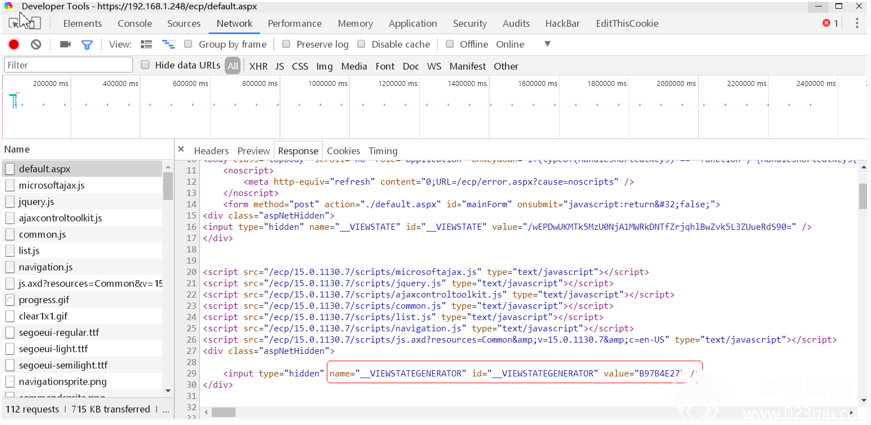Viewport: 871px width, 425px height.
Task: Switch to large request rows view
Action: pos(146,44)
